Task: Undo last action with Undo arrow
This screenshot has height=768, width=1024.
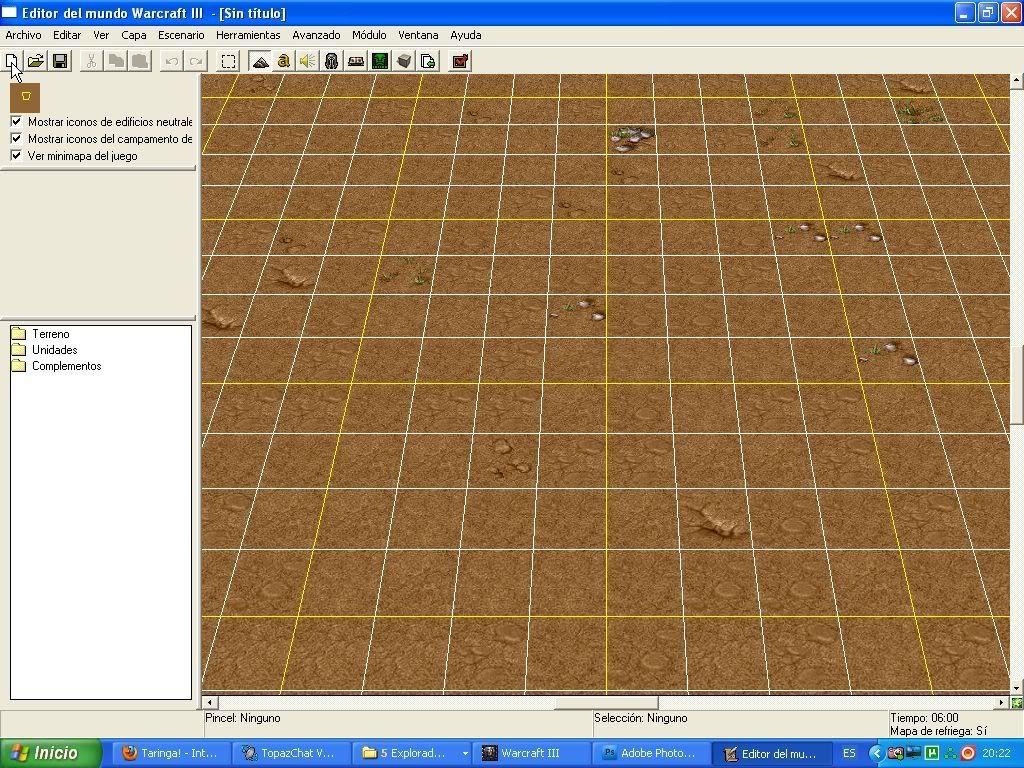Action: [172, 61]
